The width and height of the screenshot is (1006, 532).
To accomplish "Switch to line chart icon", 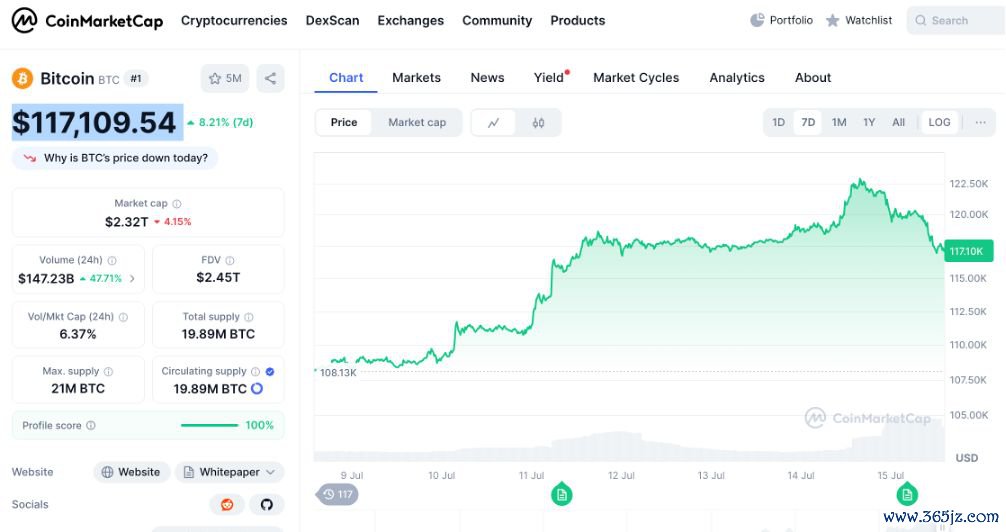I will coord(493,123).
